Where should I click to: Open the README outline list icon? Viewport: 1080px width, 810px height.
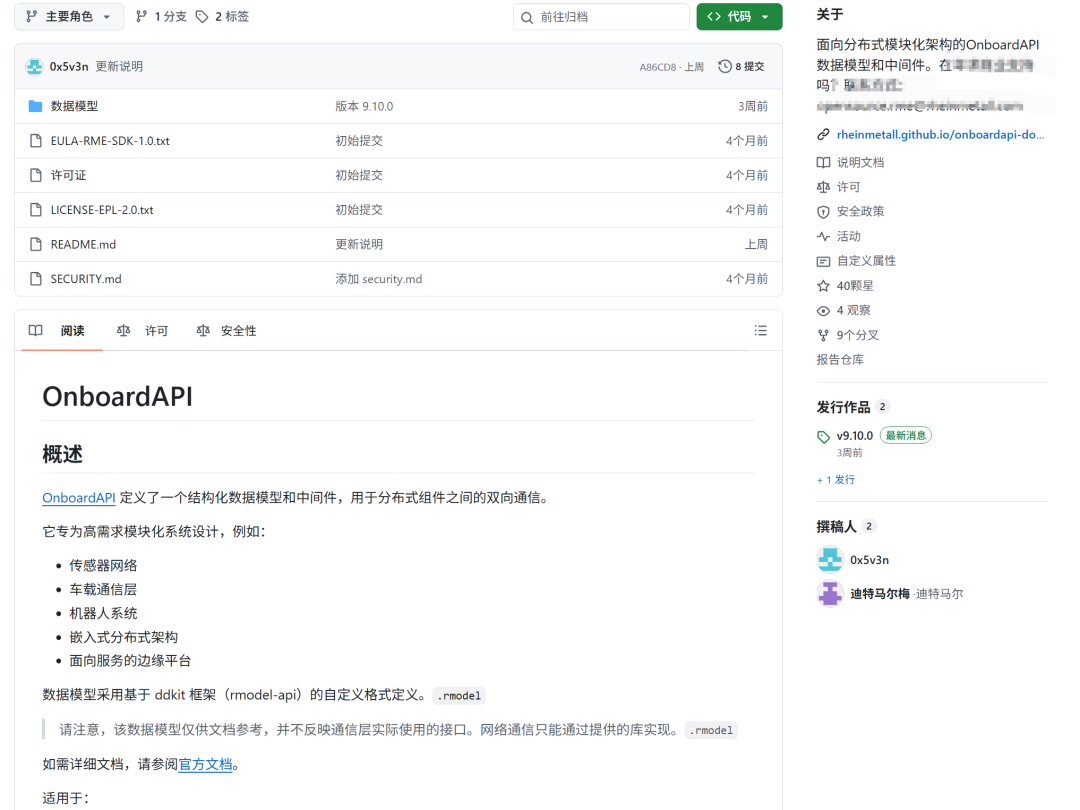tap(760, 331)
